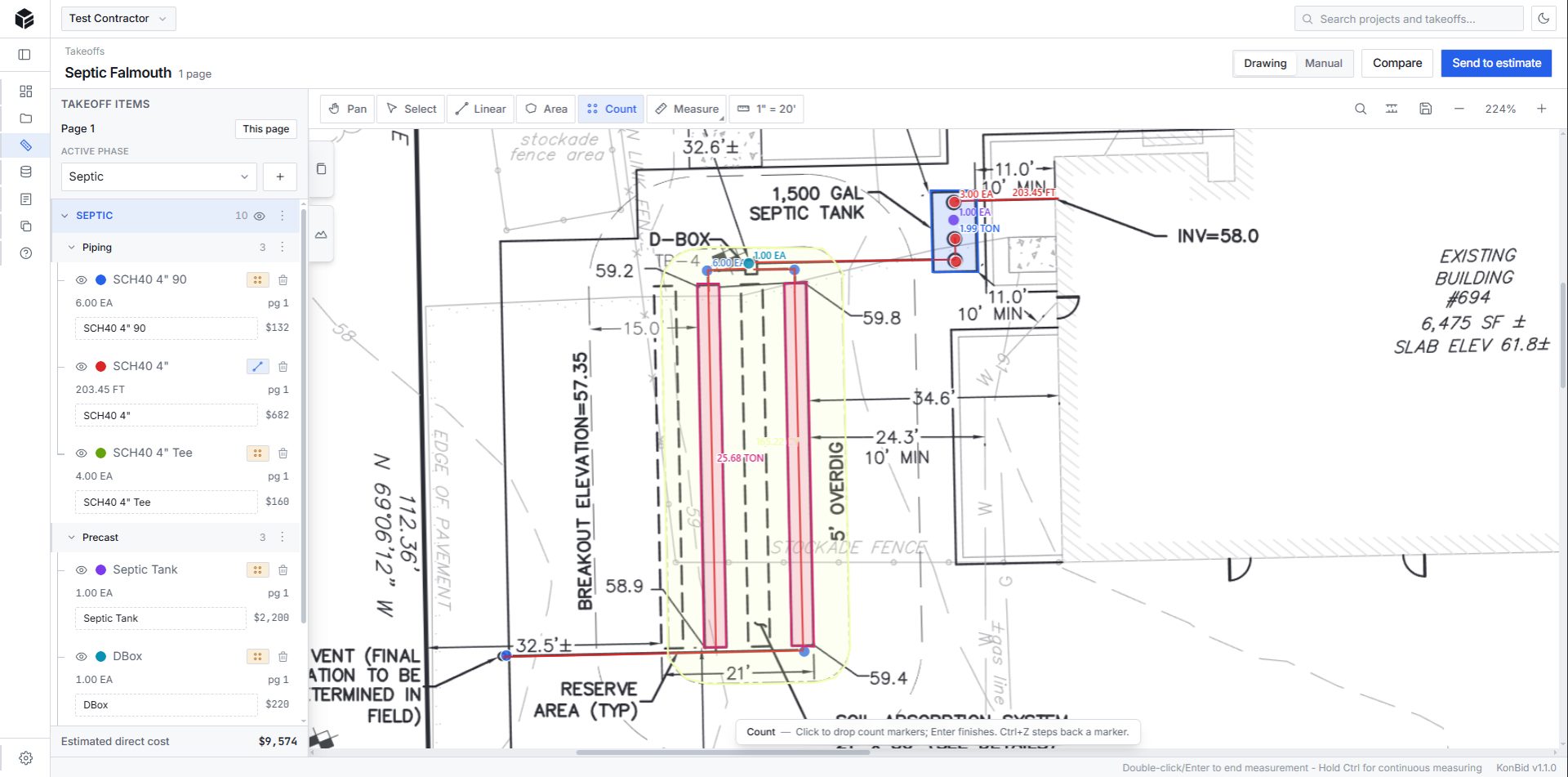Add a new phase with plus button
The width and height of the screenshot is (1568, 777).
point(280,176)
